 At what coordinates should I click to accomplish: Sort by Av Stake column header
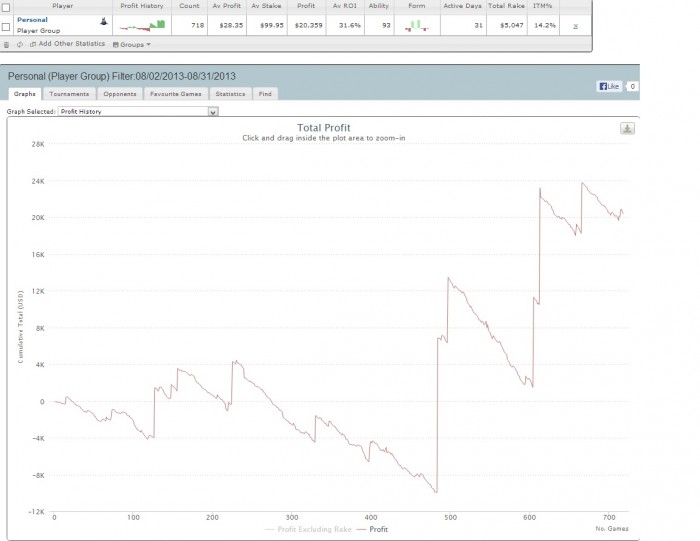[267, 6]
